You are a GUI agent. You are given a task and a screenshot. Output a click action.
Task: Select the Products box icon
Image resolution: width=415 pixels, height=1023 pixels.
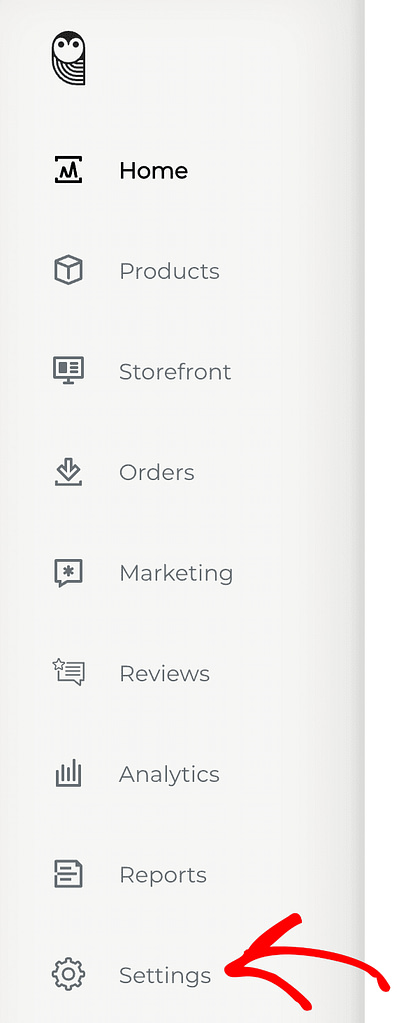pyautogui.click(x=69, y=270)
